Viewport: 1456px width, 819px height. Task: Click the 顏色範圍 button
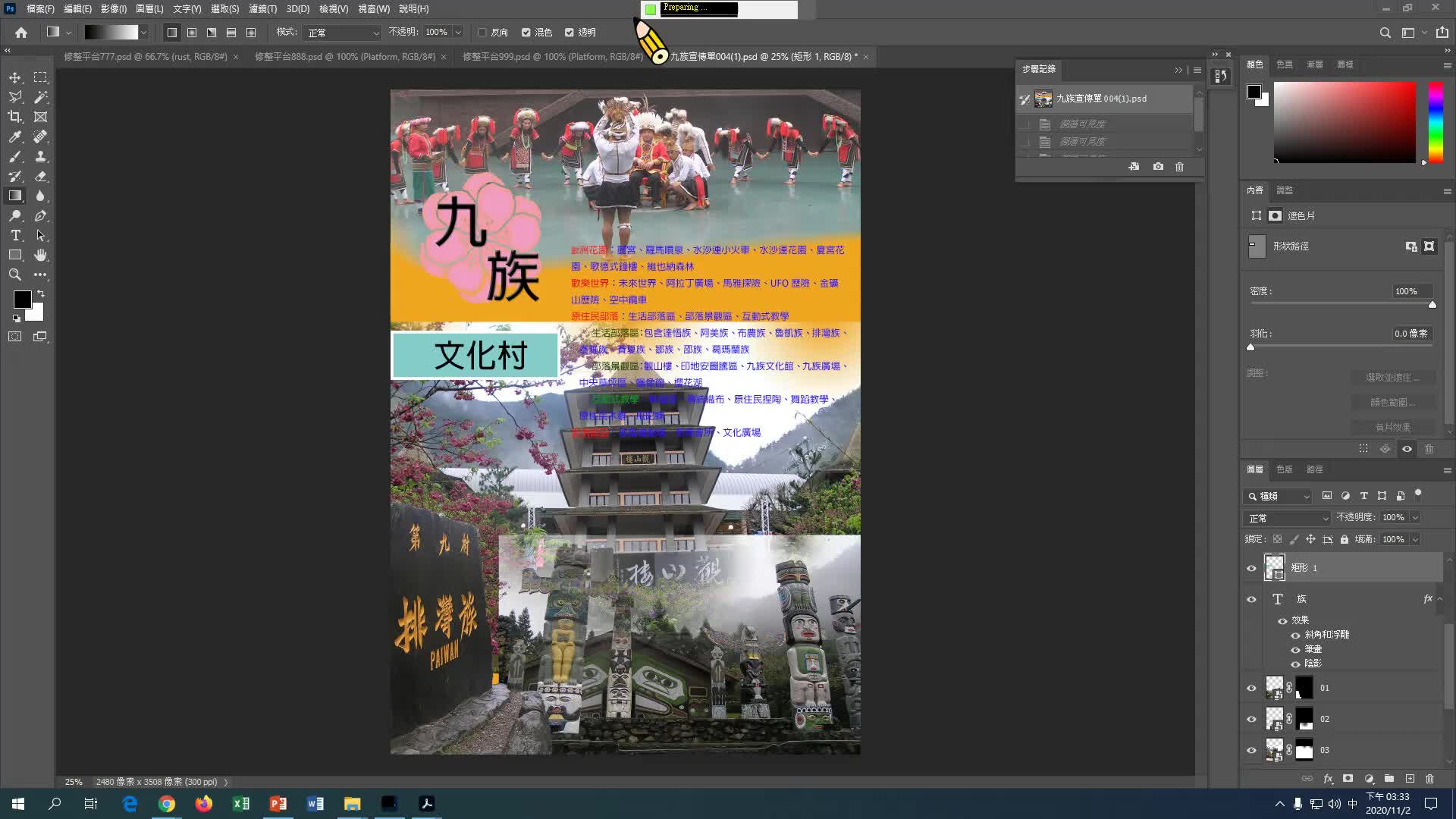pos(1392,403)
